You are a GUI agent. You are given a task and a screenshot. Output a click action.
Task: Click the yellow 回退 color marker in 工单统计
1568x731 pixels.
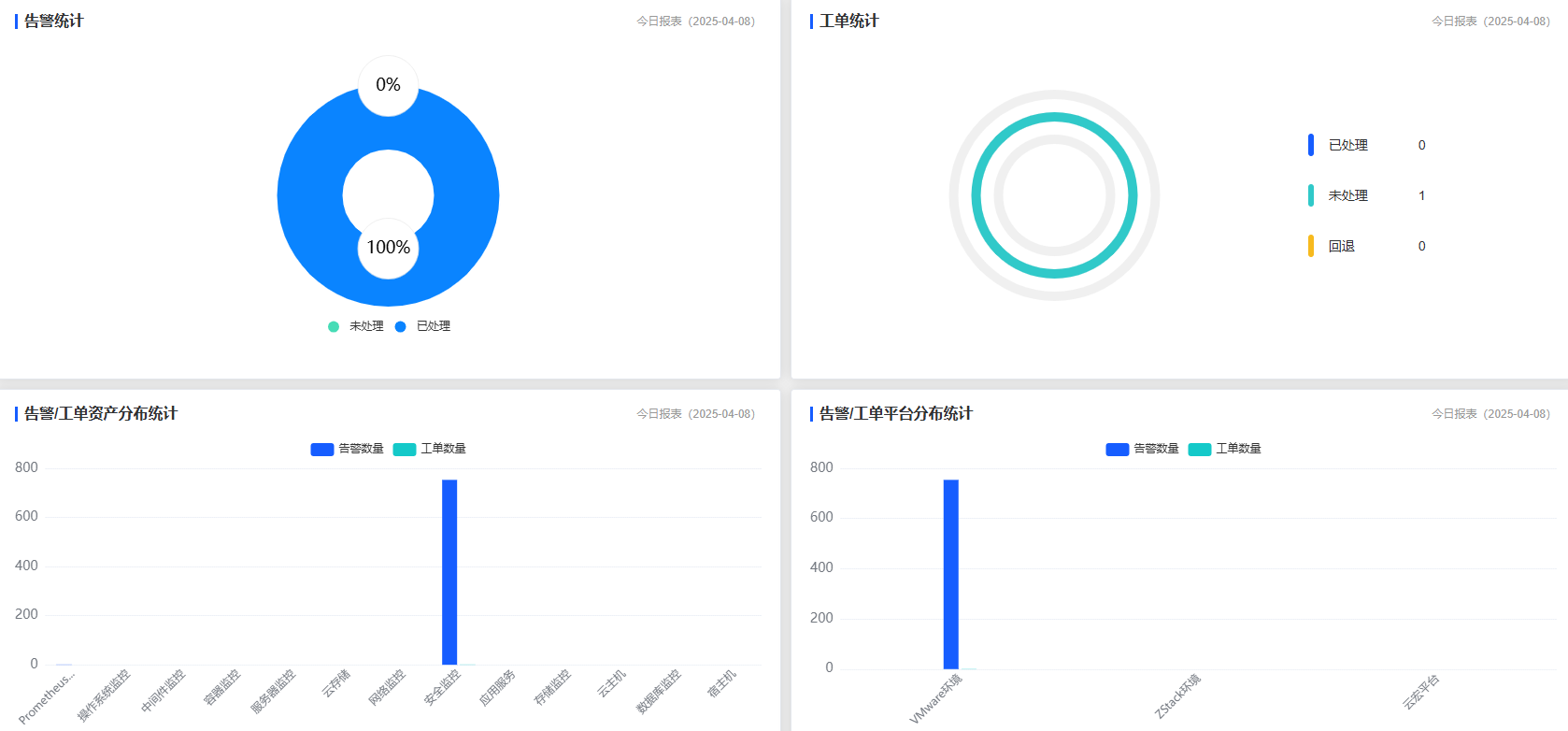coord(1311,246)
